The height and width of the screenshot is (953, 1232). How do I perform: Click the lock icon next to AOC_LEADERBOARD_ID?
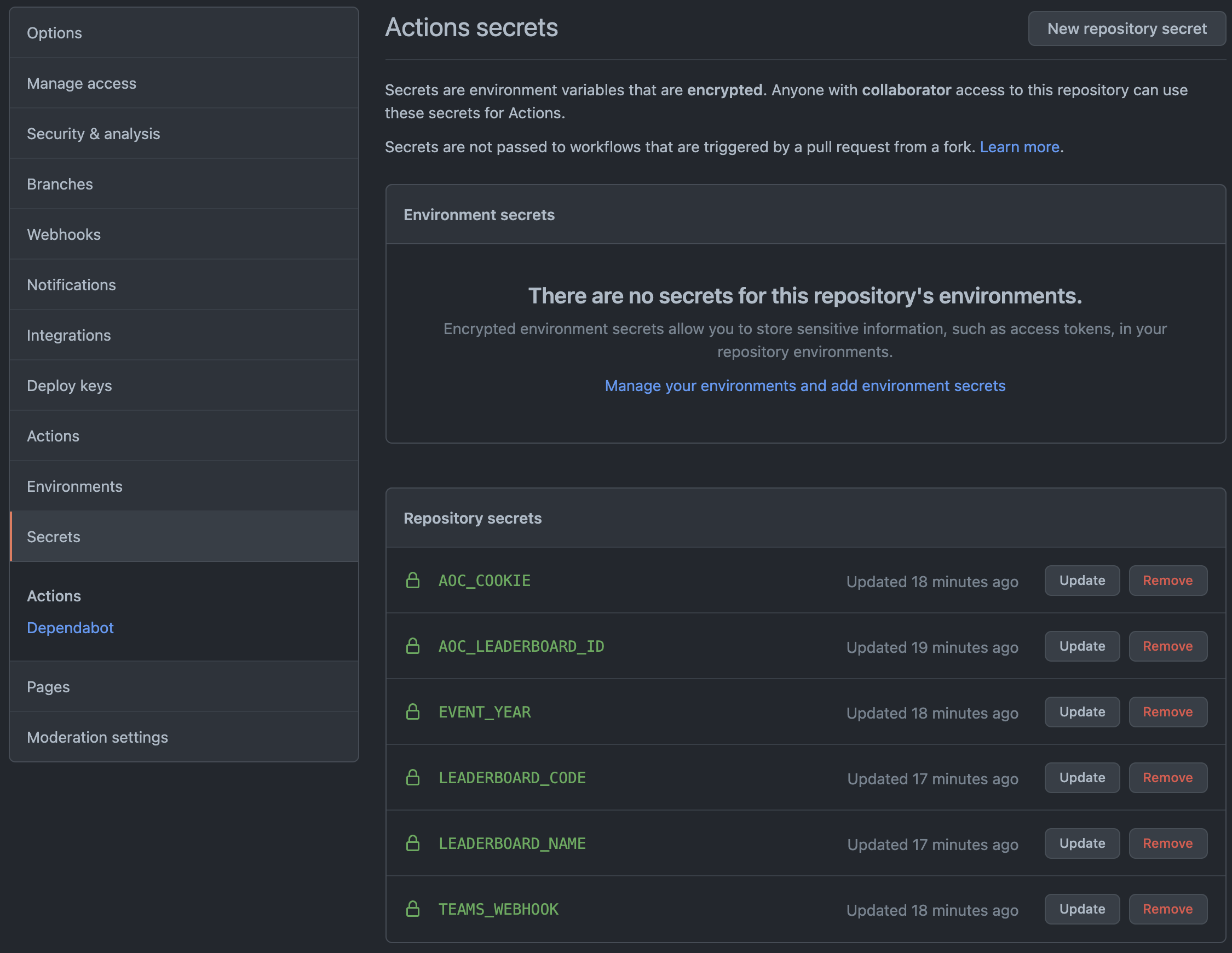pos(411,645)
